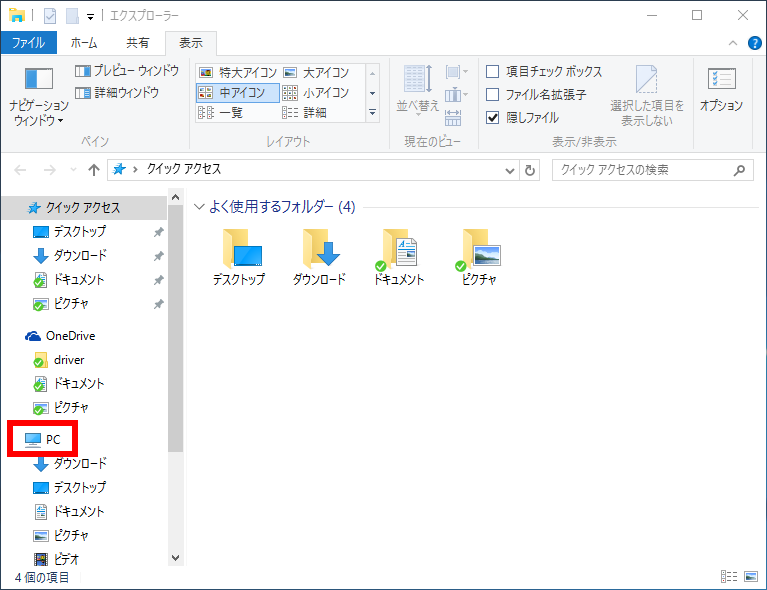This screenshot has height=590, width=767.
Task: Uncheck hidden files (隠しファイル)
Action: click(x=493, y=117)
